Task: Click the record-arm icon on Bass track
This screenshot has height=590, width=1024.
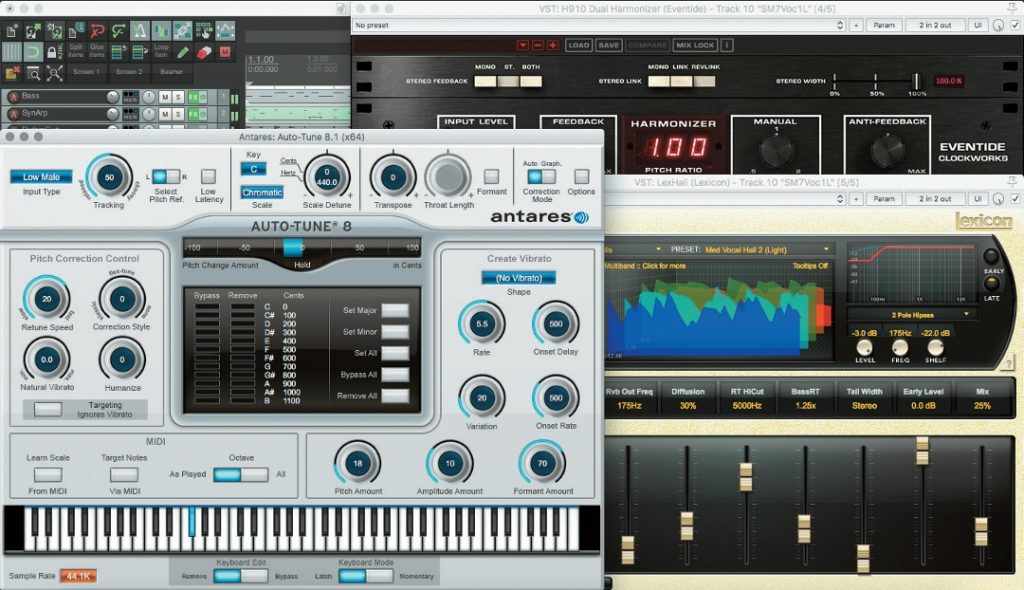Action: [x=12, y=97]
